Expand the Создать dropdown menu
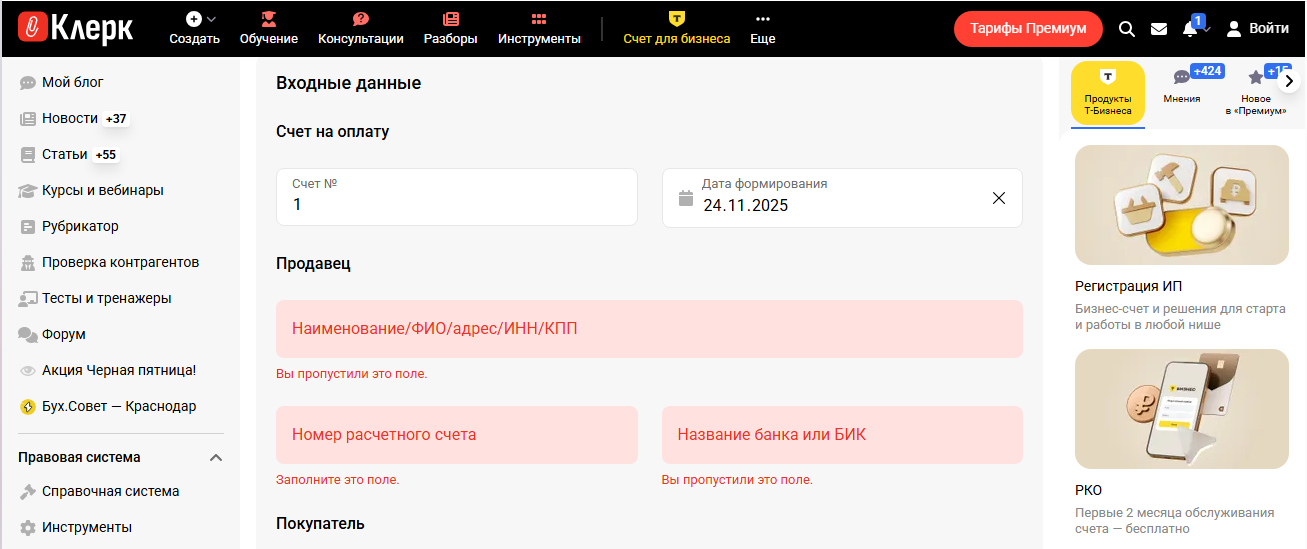This screenshot has width=1307, height=549. [x=194, y=29]
